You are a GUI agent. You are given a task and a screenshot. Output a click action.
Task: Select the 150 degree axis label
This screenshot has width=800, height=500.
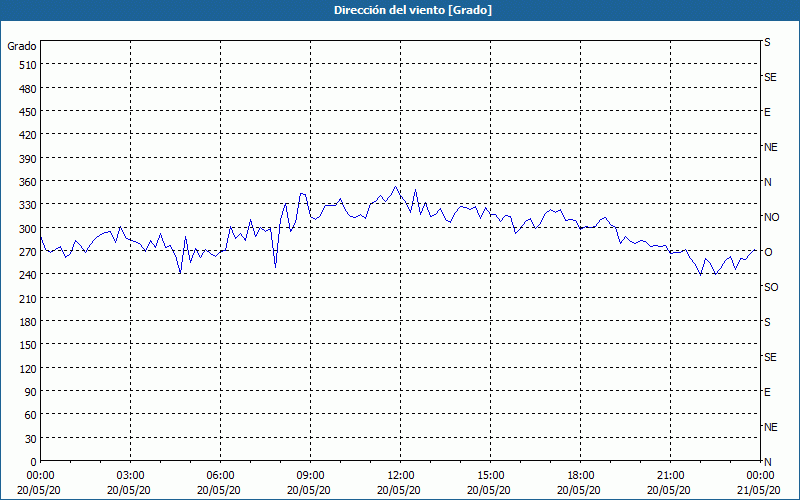(28, 346)
